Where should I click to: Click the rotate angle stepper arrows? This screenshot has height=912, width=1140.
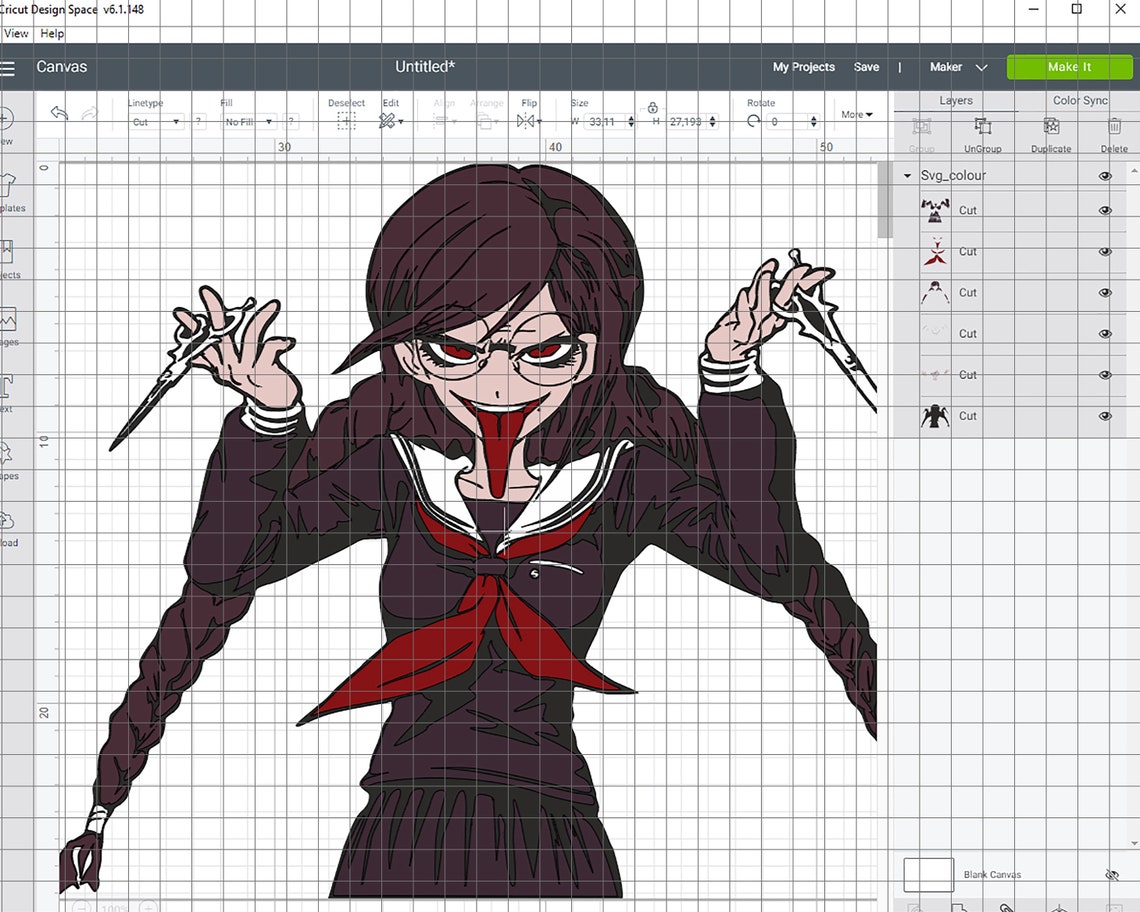814,122
